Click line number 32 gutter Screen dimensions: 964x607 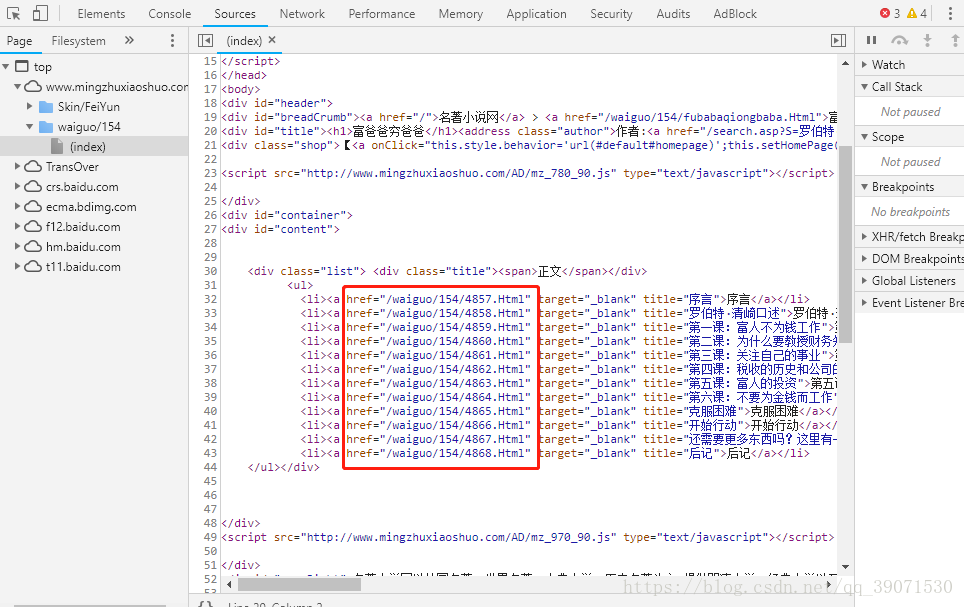click(210, 299)
